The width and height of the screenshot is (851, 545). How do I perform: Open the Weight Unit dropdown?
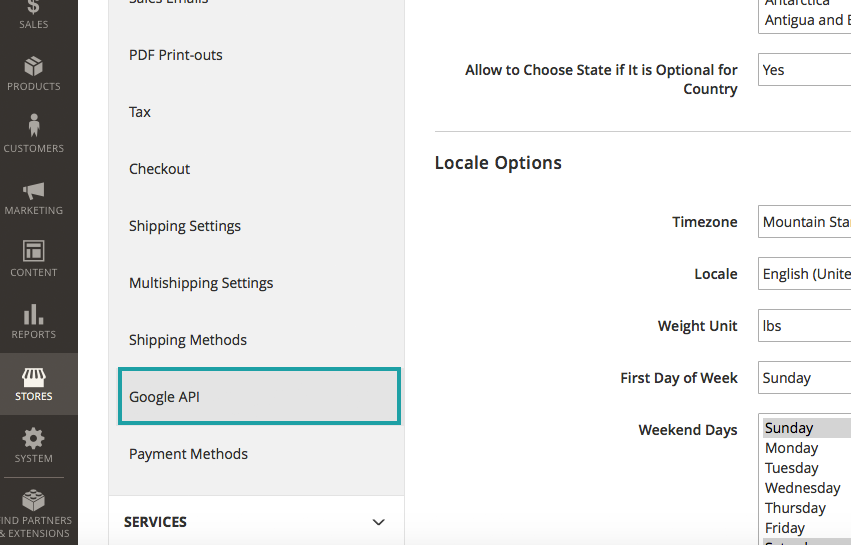click(x=804, y=326)
